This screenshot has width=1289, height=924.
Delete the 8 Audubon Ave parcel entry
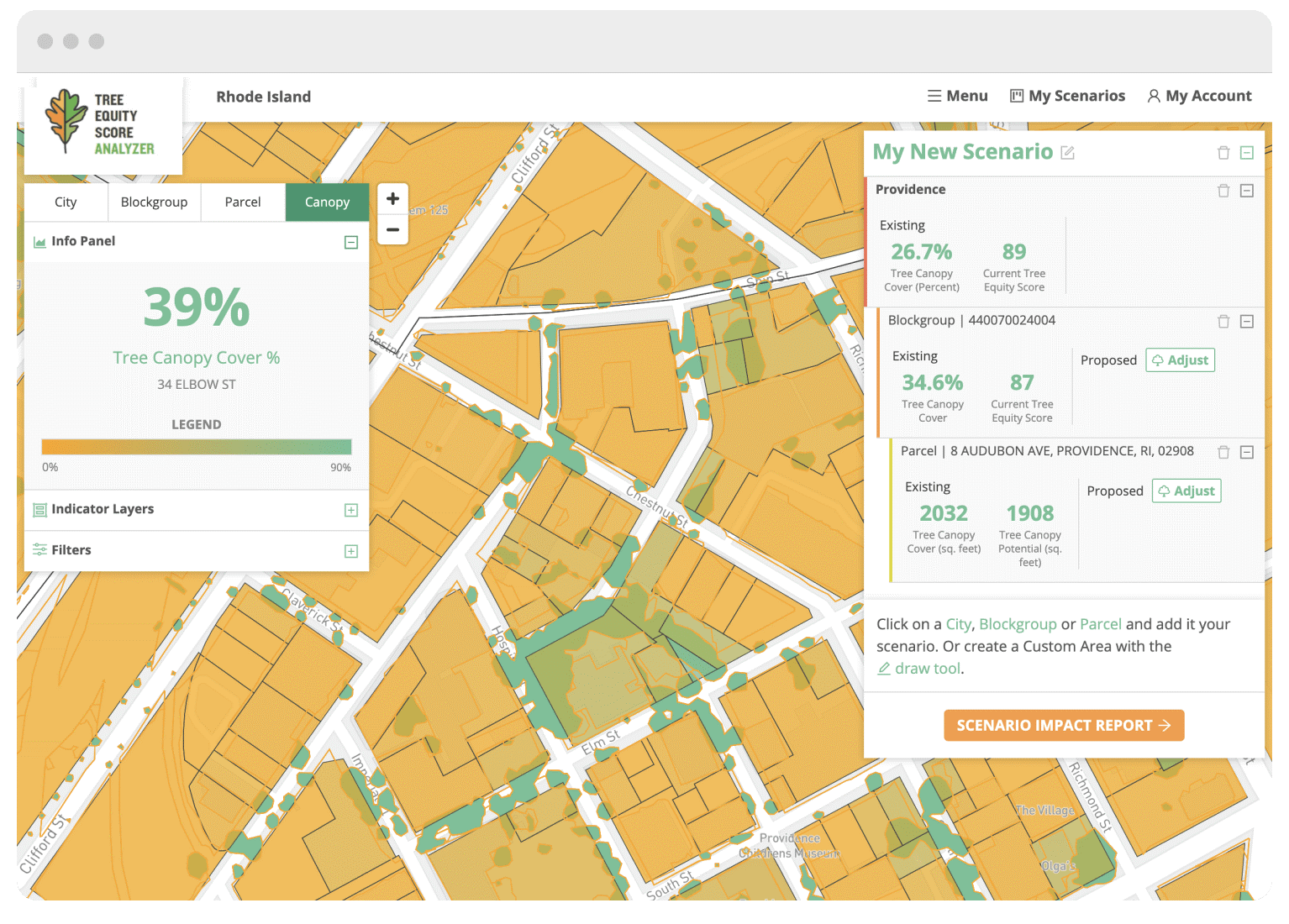click(x=1223, y=452)
